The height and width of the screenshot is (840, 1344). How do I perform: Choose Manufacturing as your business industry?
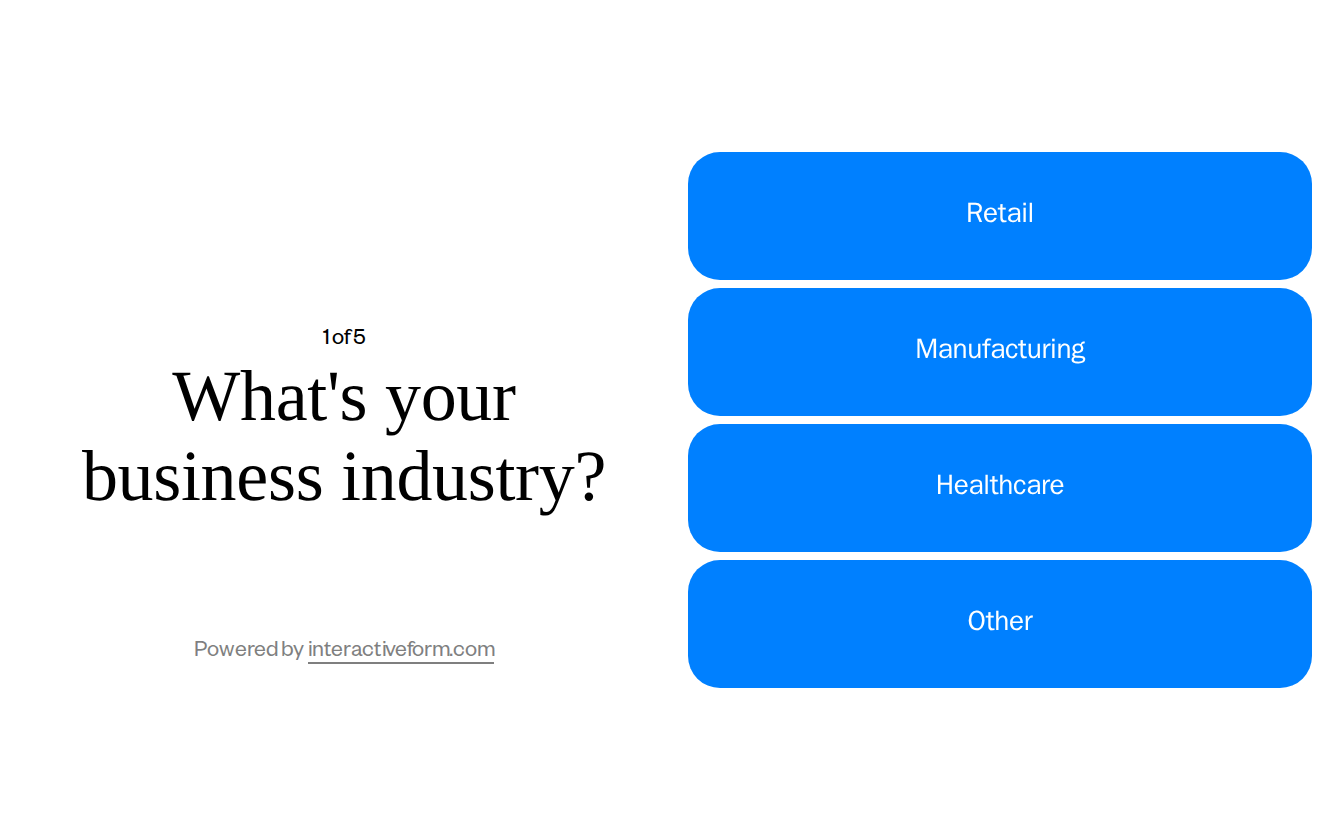(1000, 350)
